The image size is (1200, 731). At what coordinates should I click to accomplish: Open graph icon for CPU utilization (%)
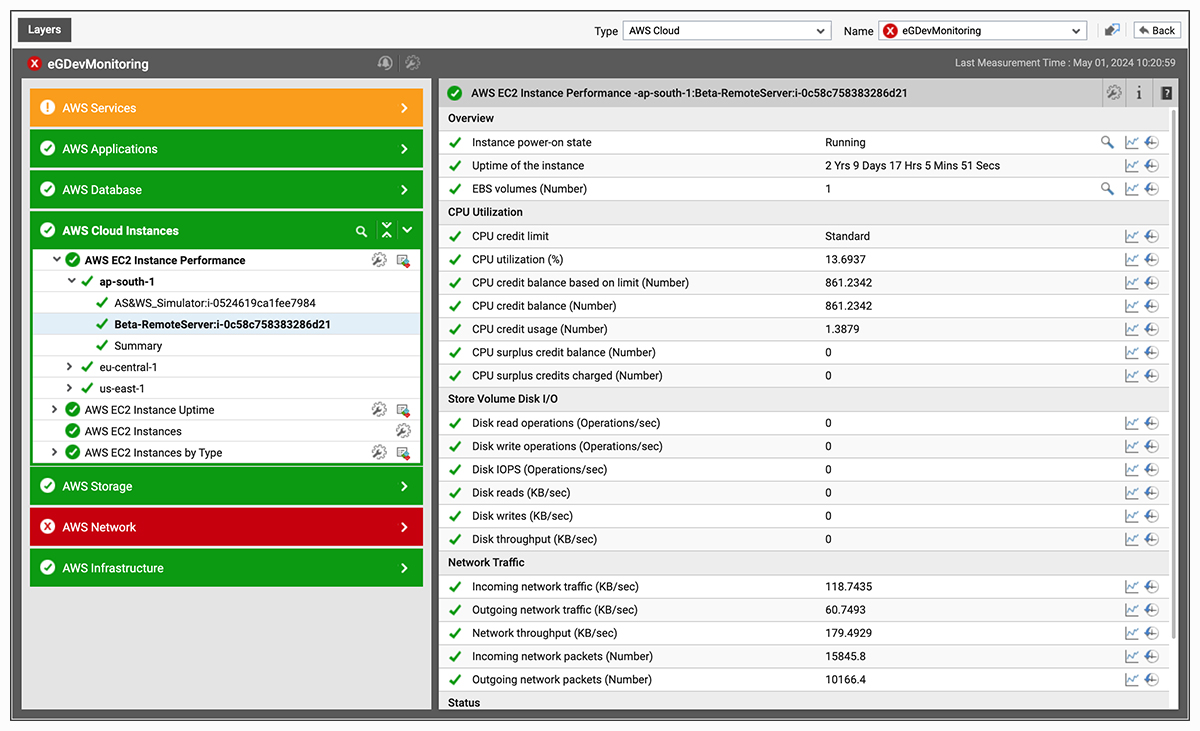(x=1132, y=260)
